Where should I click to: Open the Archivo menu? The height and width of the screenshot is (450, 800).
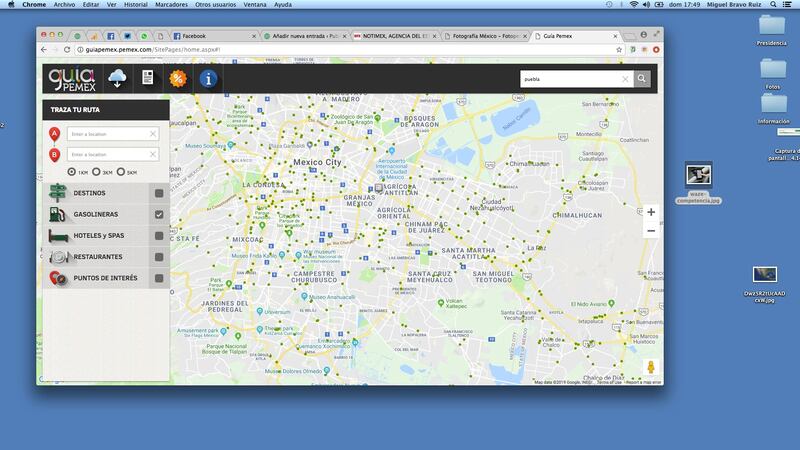[x=64, y=4]
